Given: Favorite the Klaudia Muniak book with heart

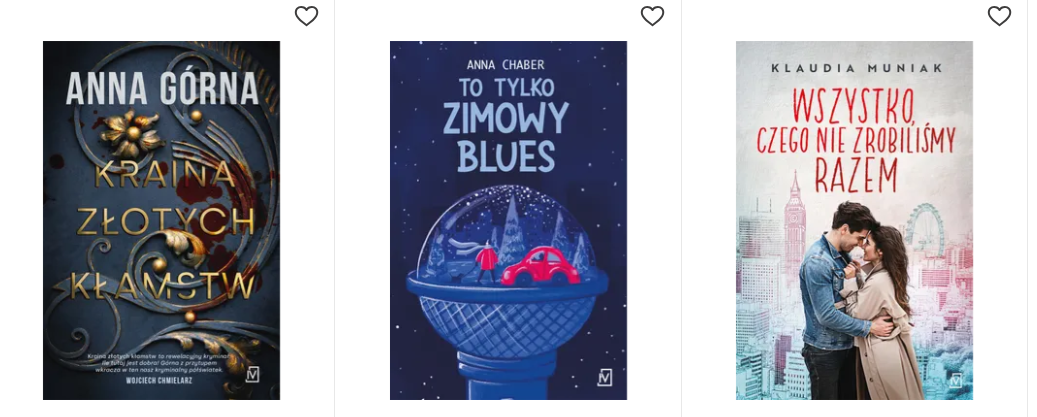Looking at the screenshot, I should point(999,16).
